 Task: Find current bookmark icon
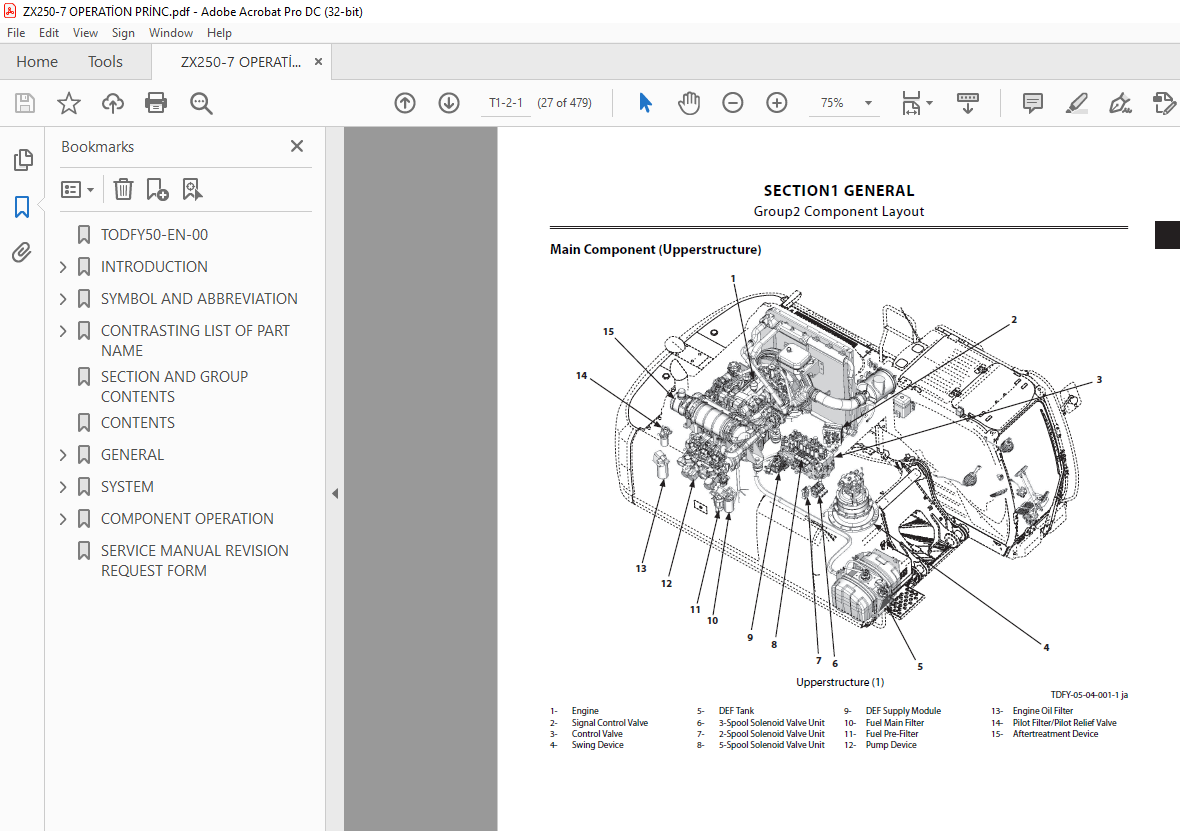(x=192, y=189)
